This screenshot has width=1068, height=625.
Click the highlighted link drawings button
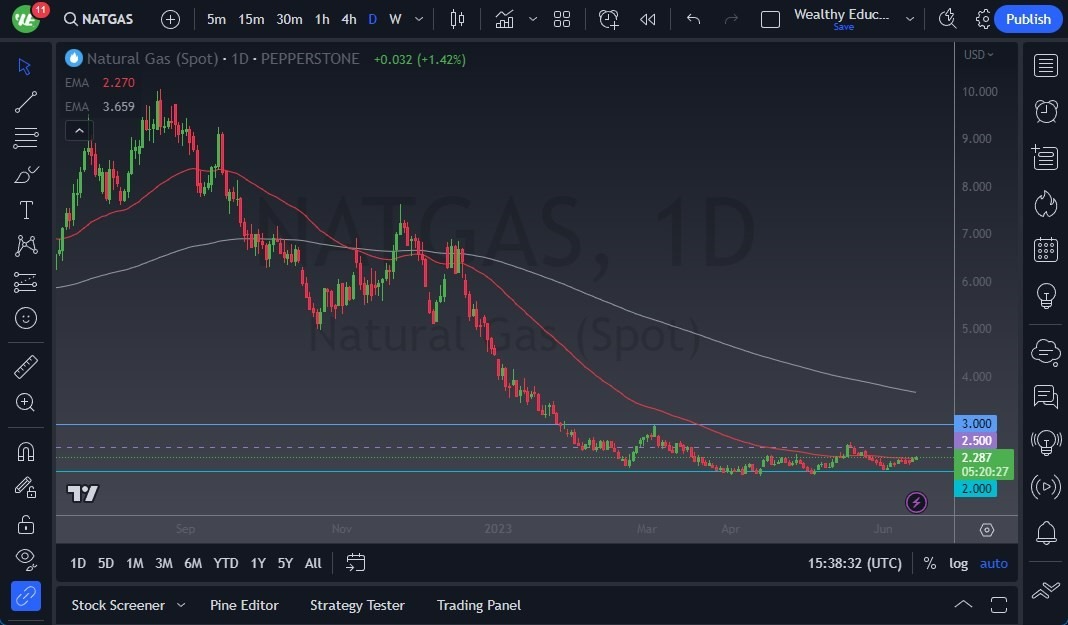(25, 596)
